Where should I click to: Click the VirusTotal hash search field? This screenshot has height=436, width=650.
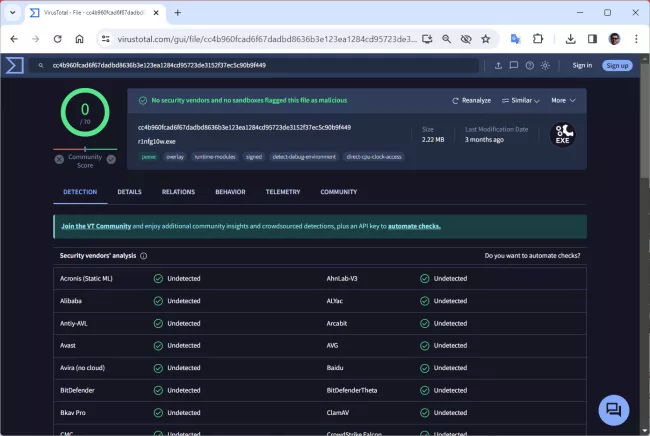[254, 65]
